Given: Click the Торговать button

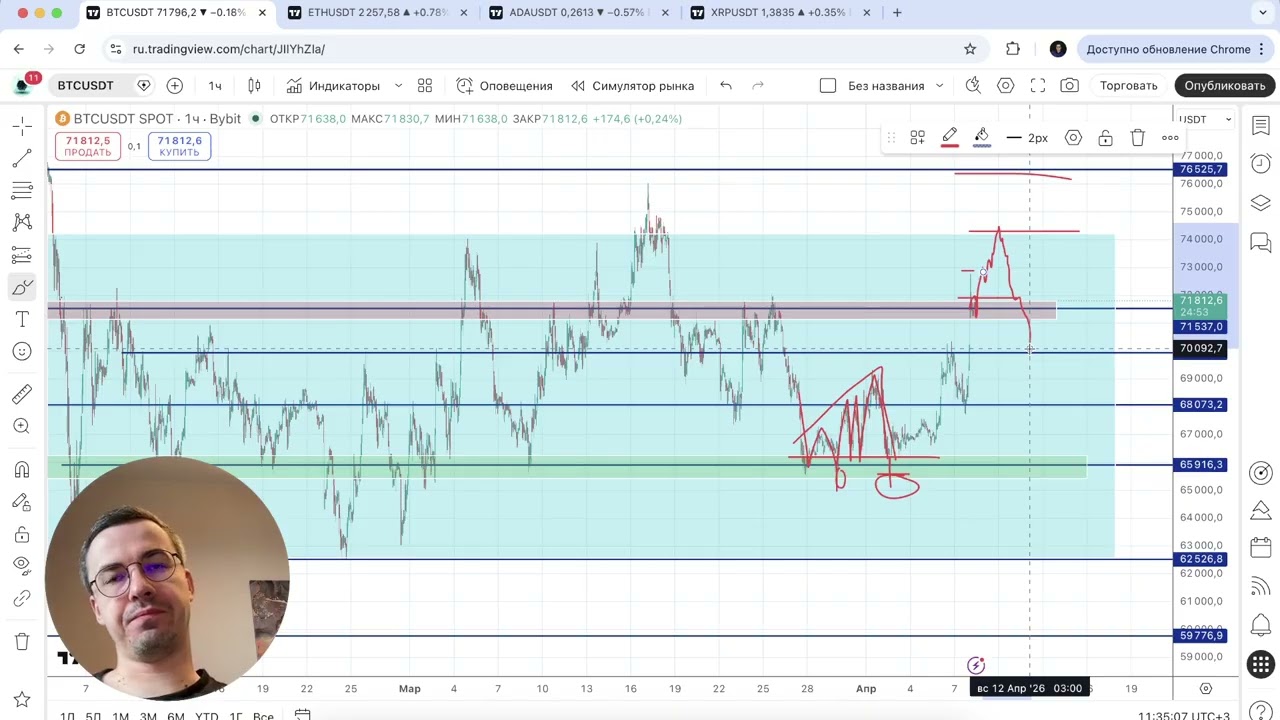Looking at the screenshot, I should coord(1128,85).
